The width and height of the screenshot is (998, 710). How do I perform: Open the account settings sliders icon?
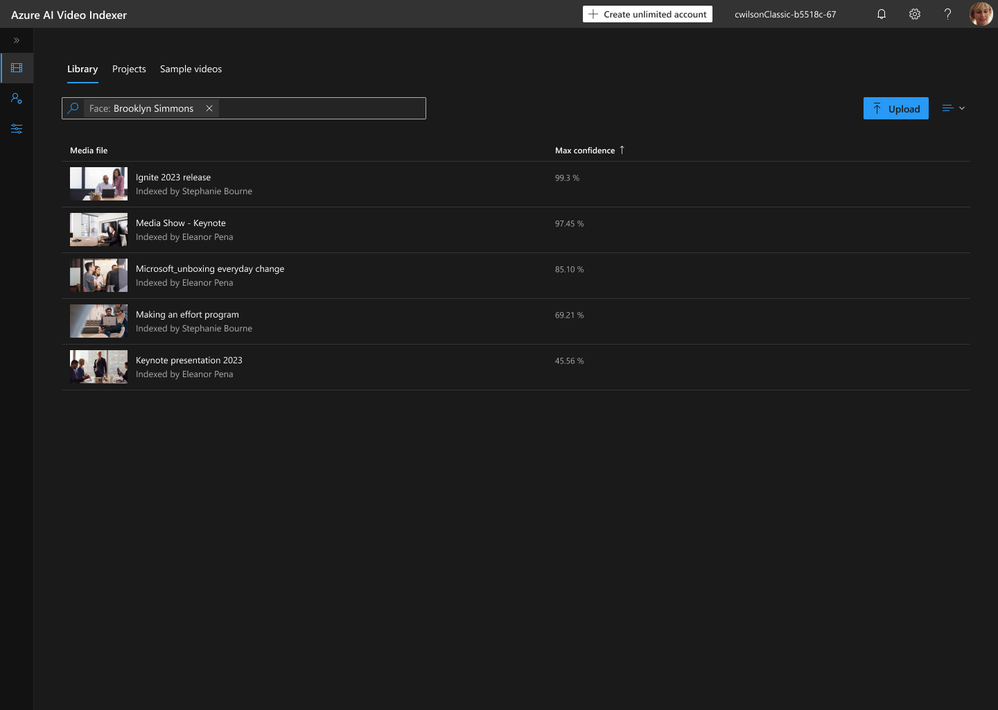17,129
